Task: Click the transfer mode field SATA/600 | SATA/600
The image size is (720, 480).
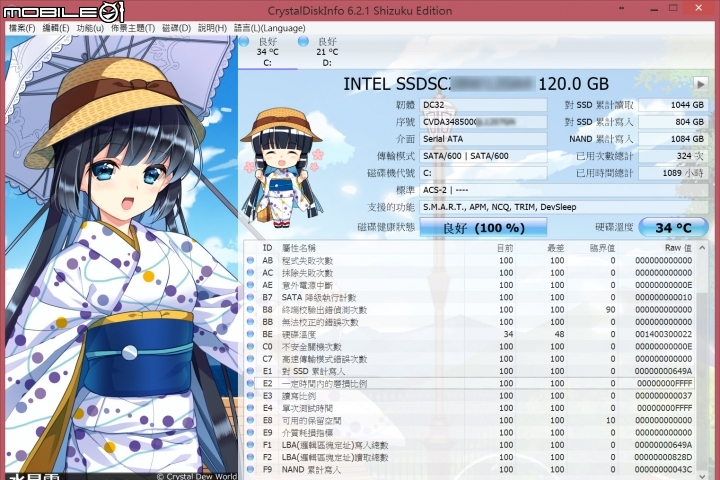Action: (x=483, y=156)
